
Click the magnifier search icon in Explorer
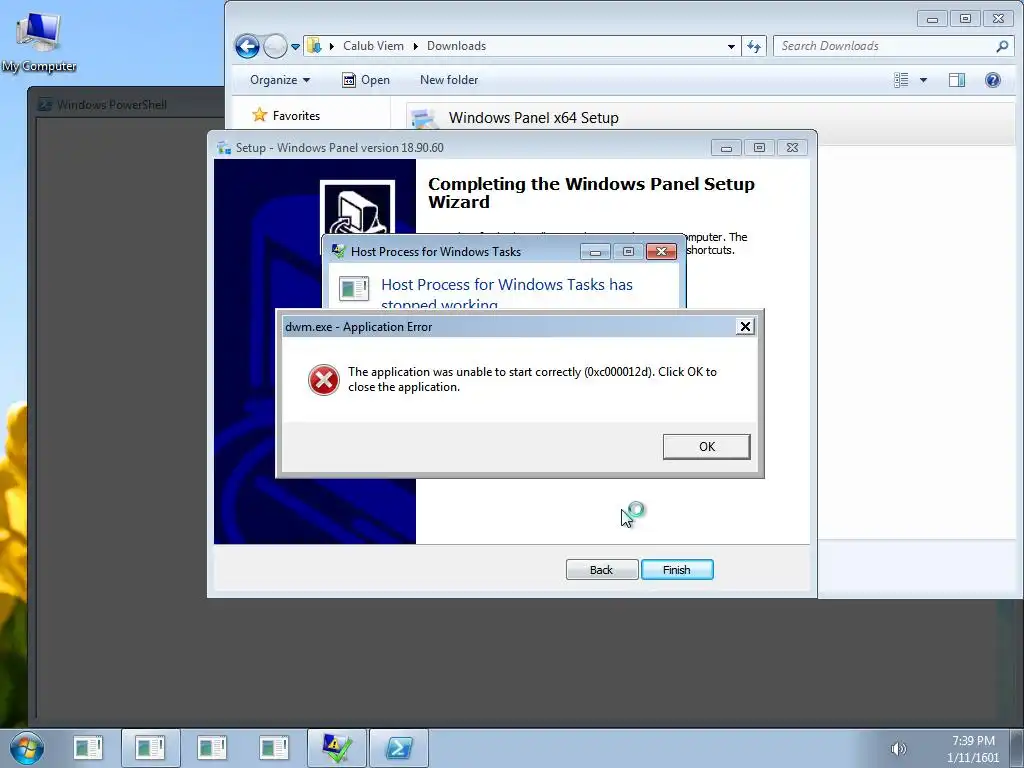pyautogui.click(x=1002, y=46)
